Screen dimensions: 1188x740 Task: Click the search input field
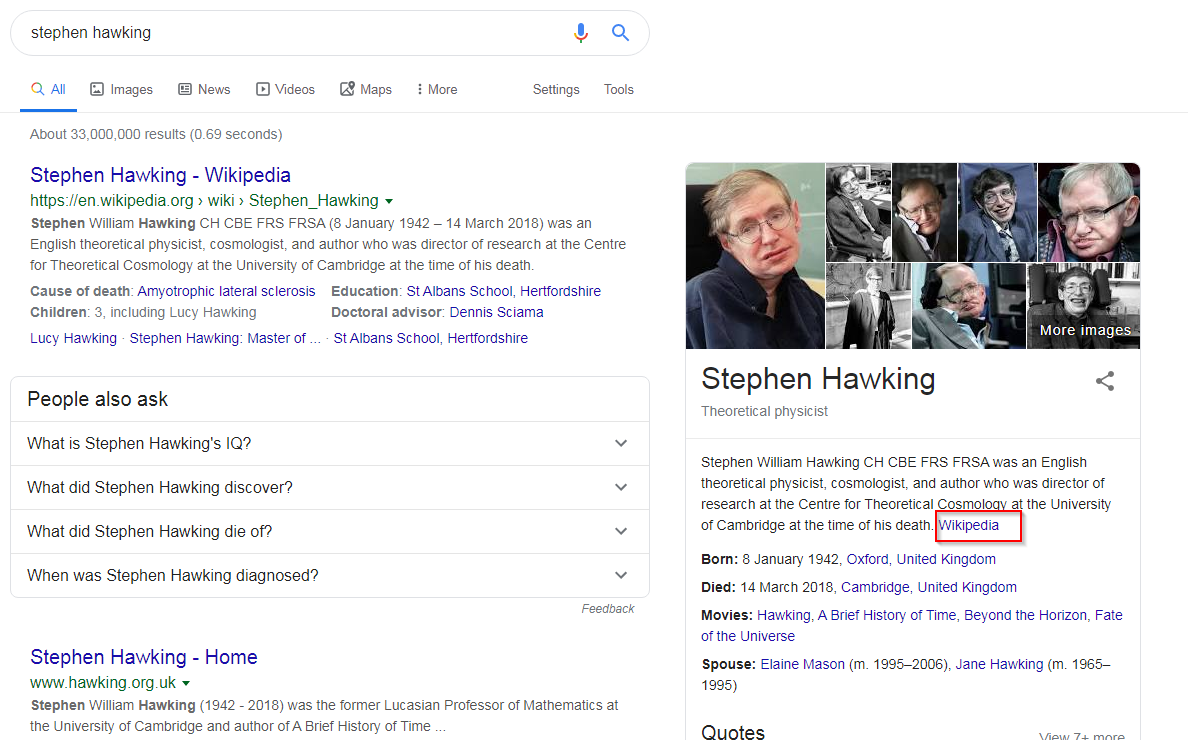pos(295,33)
